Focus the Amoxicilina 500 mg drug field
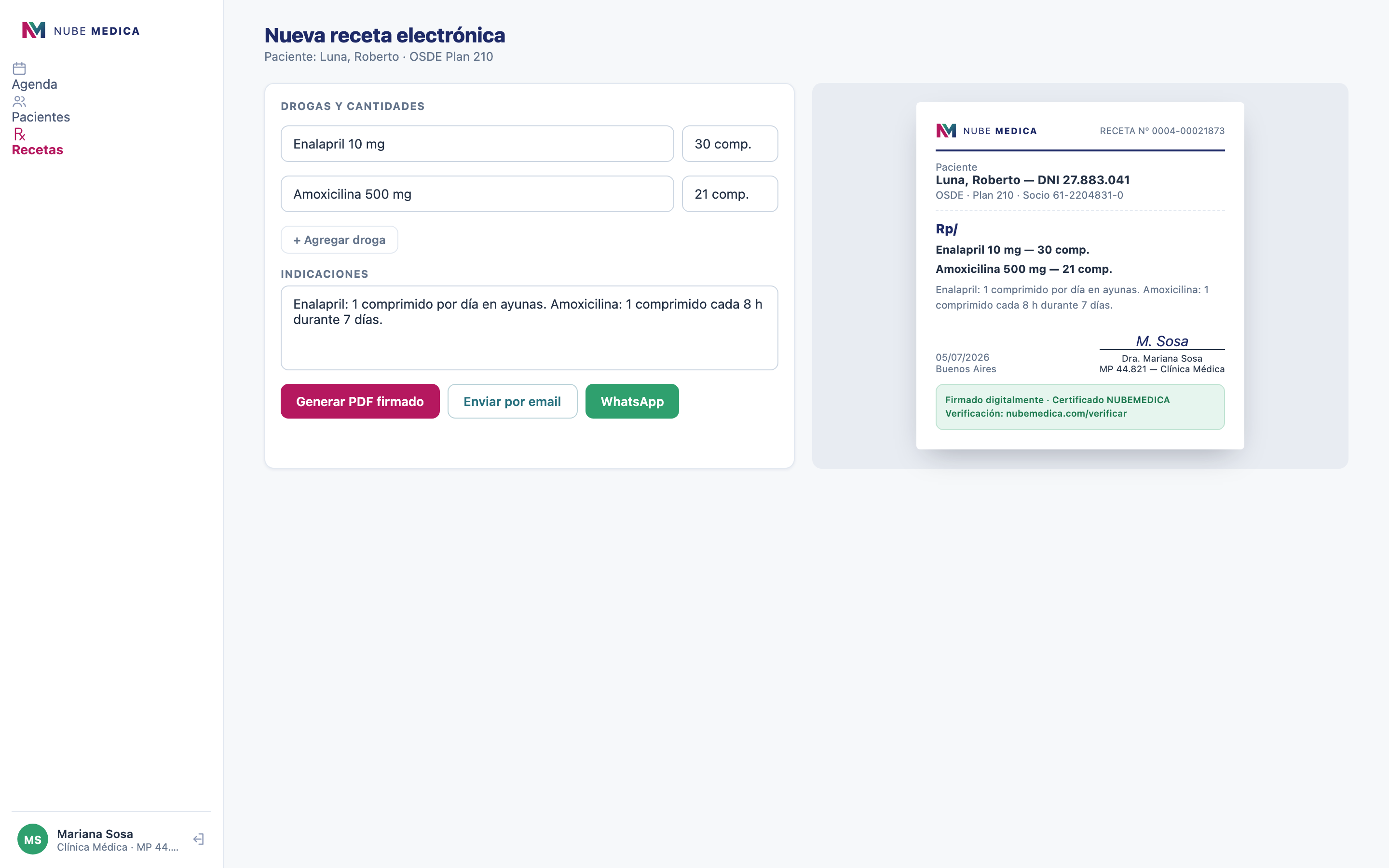Viewport: 1389px width, 868px height. (477, 194)
